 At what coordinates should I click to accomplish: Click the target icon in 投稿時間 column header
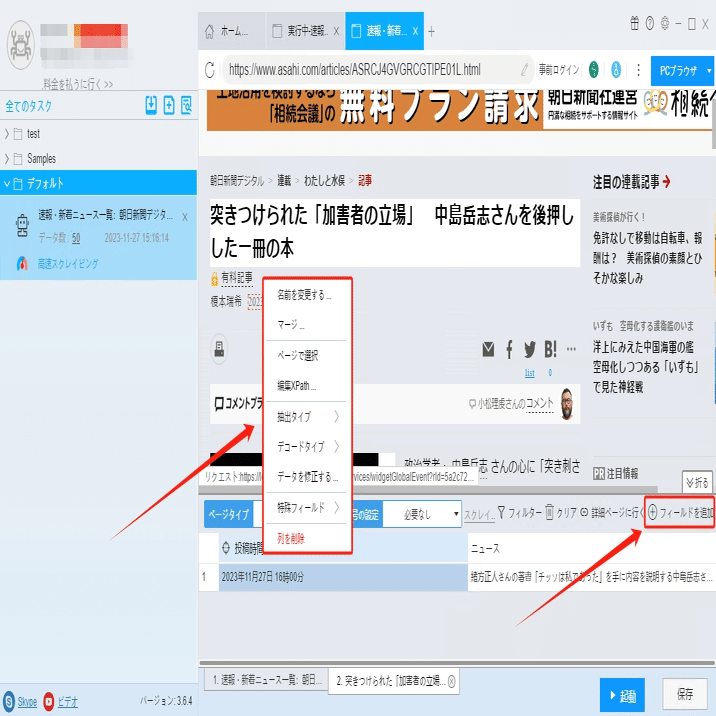tap(226, 548)
